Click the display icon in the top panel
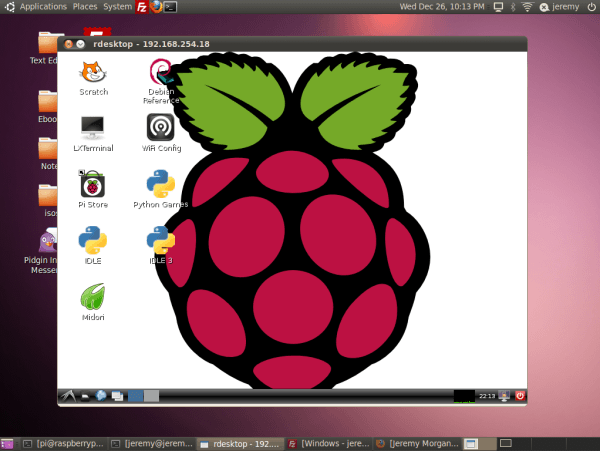This screenshot has width=600, height=451. [498, 7]
